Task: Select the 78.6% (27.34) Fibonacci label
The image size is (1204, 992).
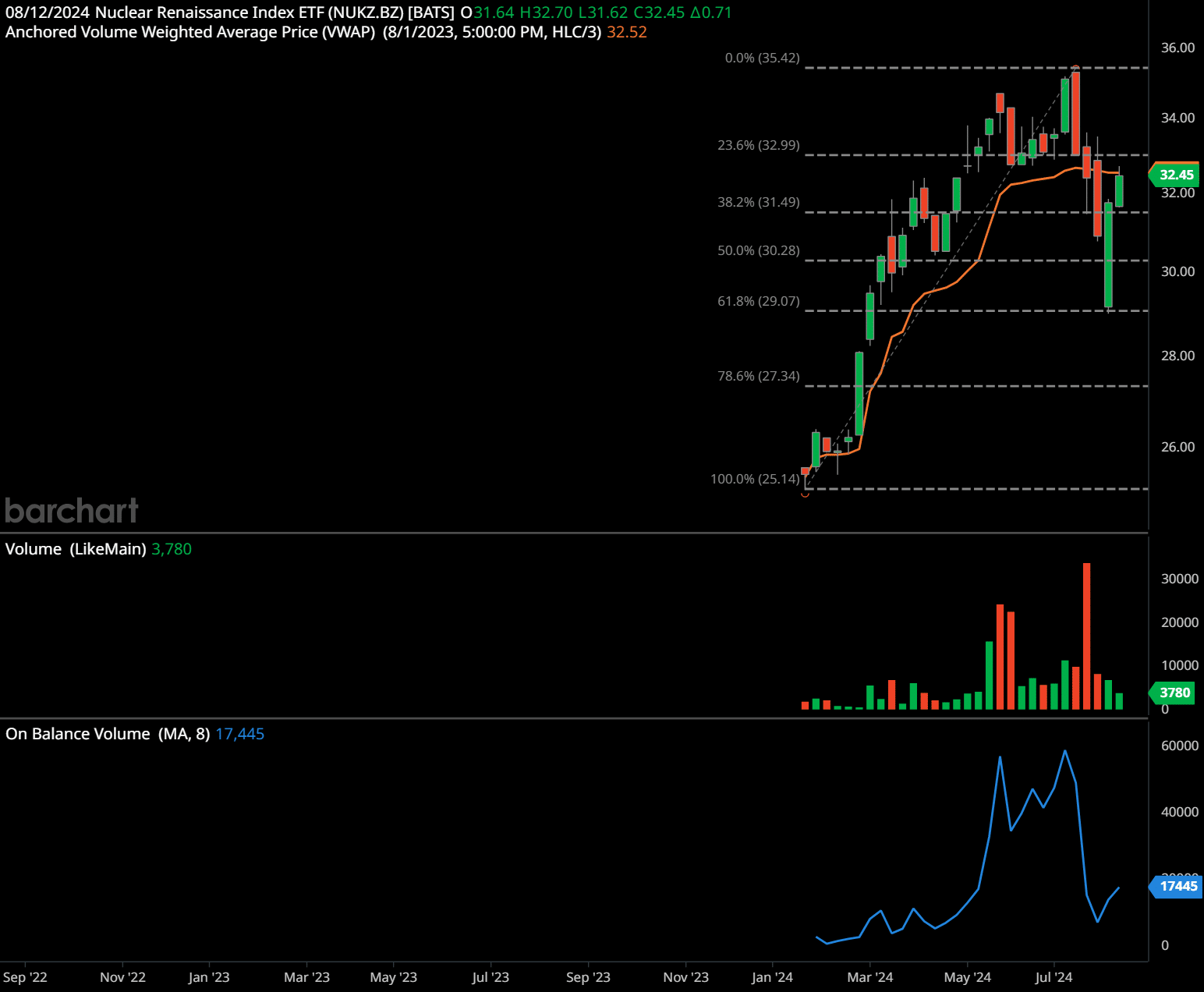Action: (758, 376)
